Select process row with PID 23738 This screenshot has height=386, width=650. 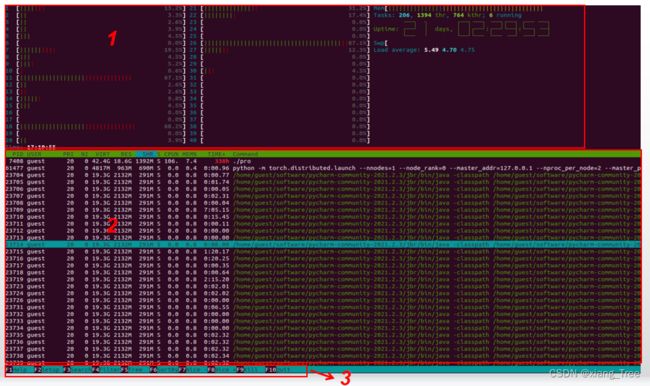[x=323, y=356]
